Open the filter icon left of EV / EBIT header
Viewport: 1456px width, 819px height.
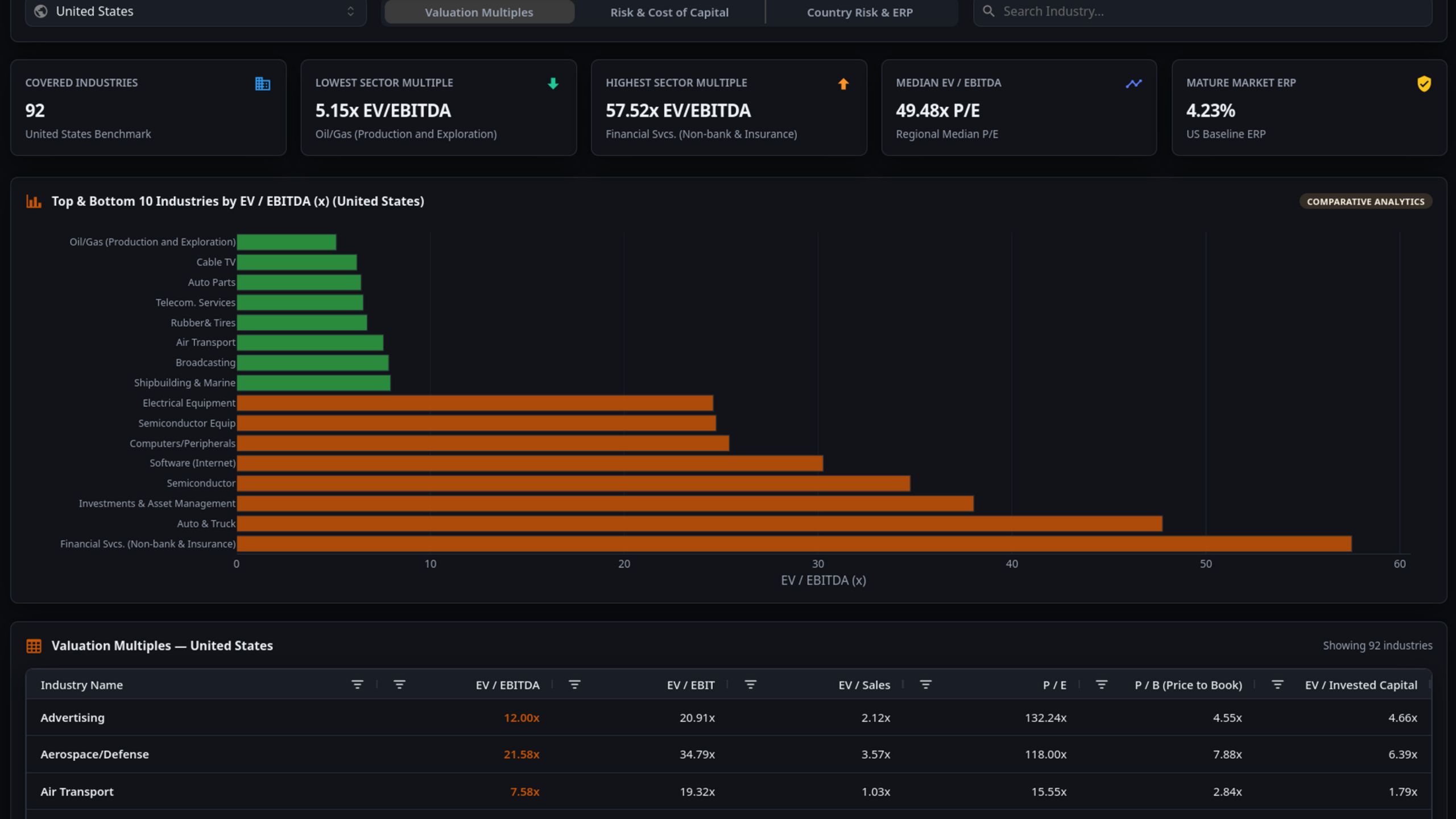pos(574,685)
